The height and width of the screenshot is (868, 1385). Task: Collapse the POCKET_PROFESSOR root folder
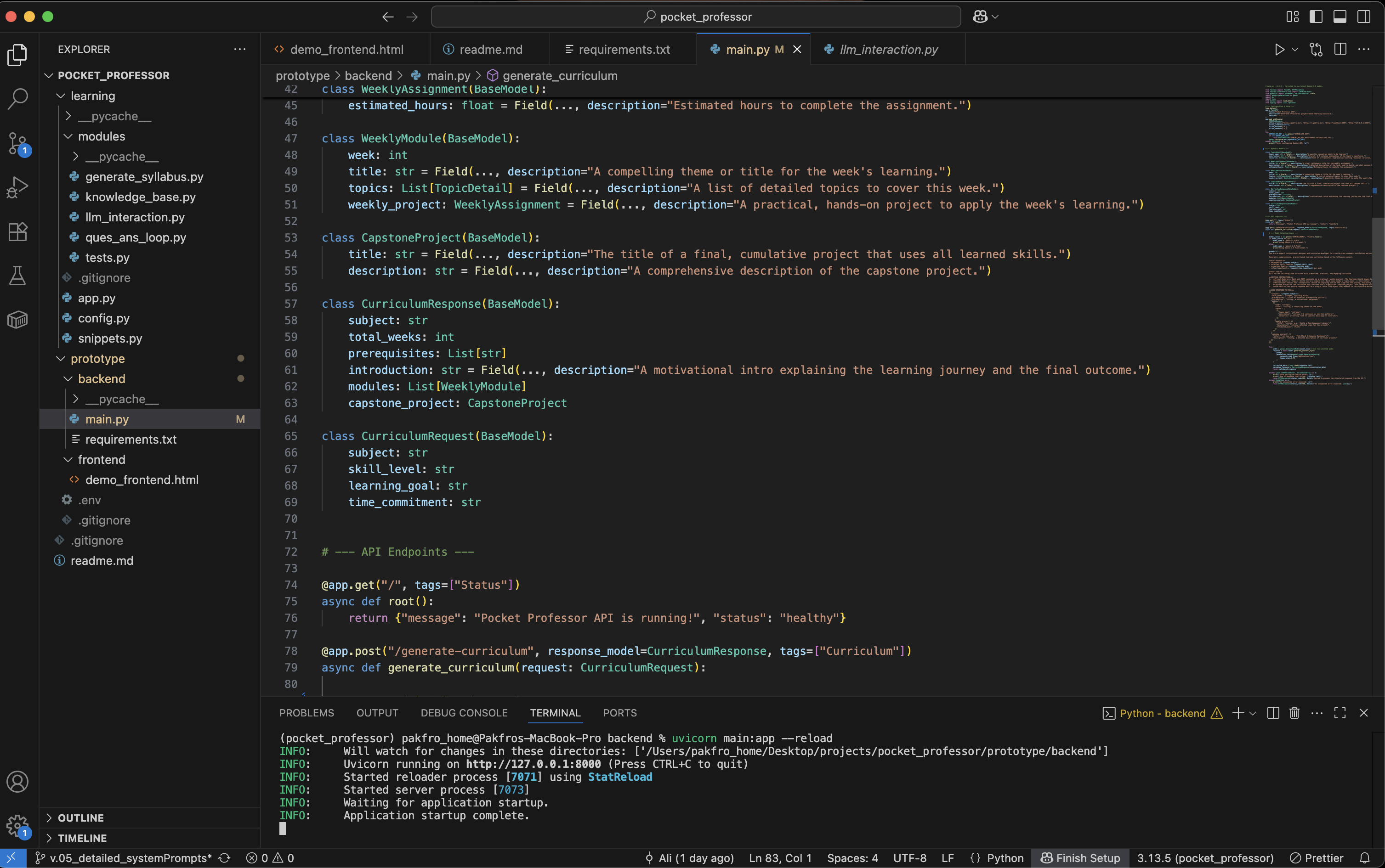click(x=49, y=75)
